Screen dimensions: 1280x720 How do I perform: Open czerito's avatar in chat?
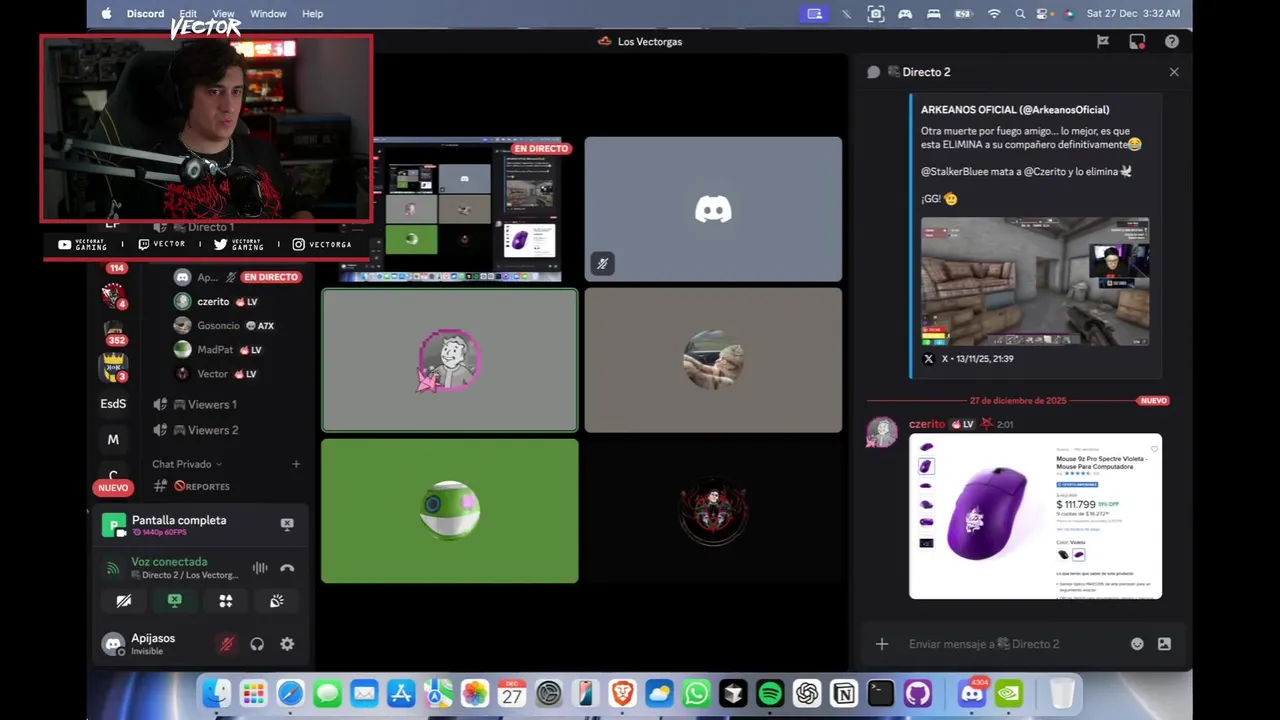[x=881, y=432]
